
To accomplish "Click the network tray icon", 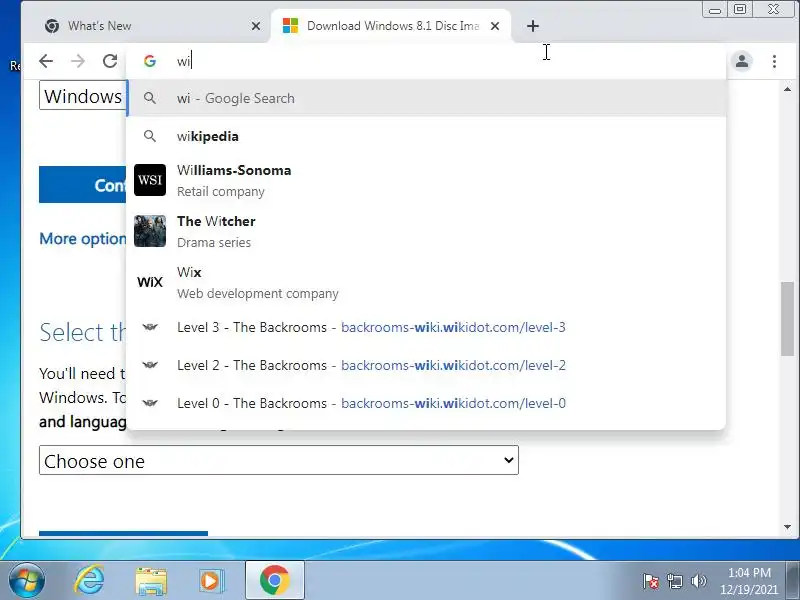I will click(675, 581).
